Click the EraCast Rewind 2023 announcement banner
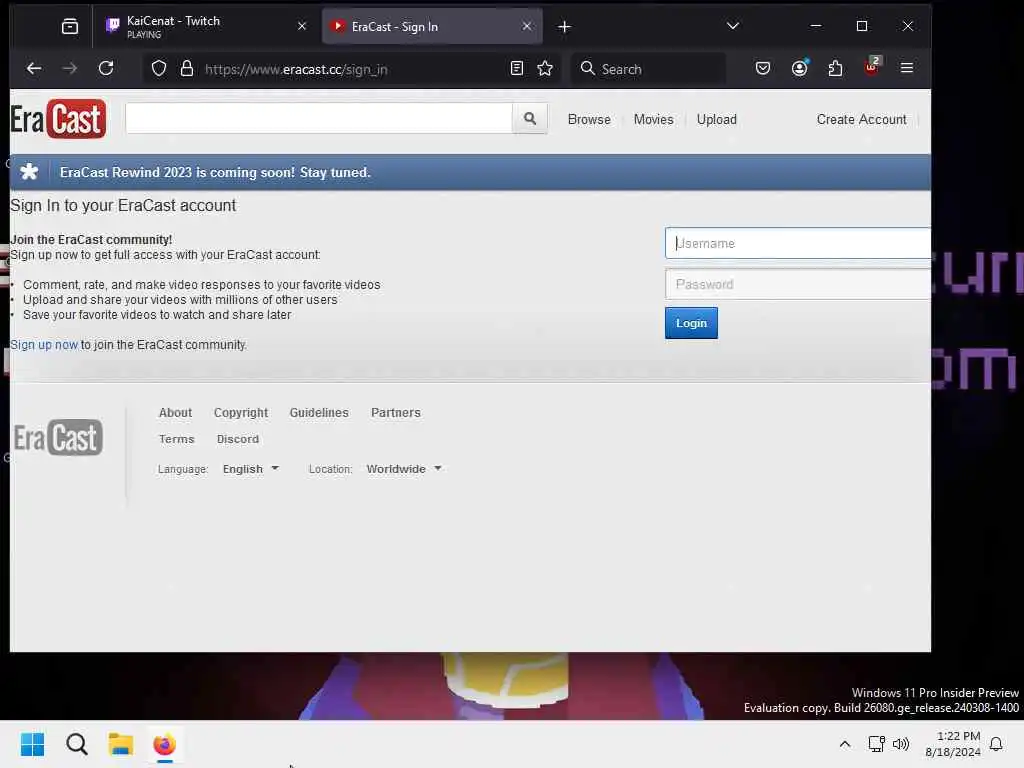 point(470,172)
